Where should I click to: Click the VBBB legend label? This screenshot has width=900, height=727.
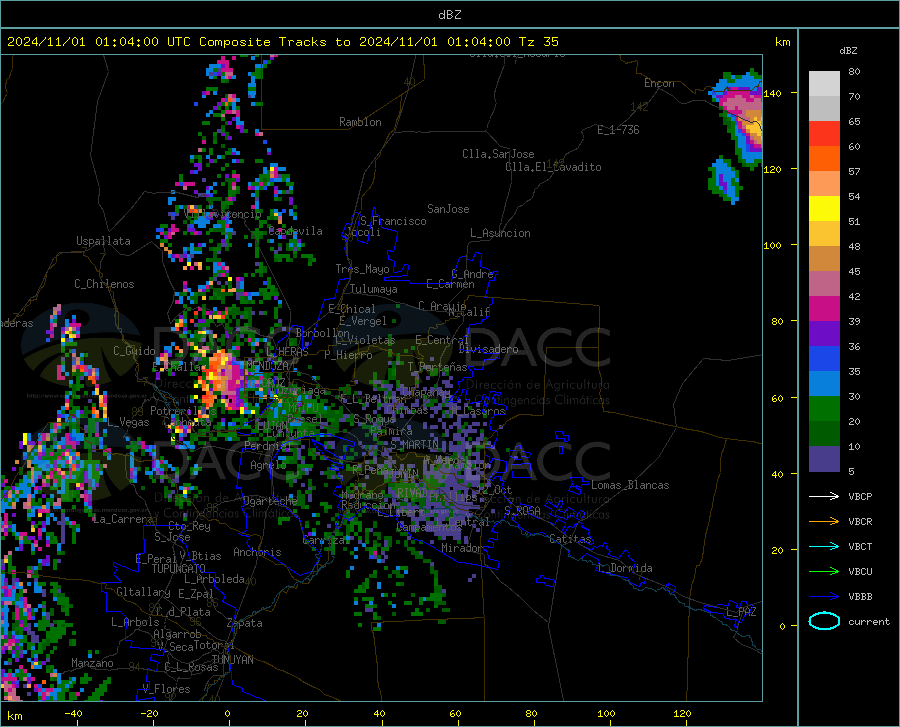pyautogui.click(x=860, y=596)
